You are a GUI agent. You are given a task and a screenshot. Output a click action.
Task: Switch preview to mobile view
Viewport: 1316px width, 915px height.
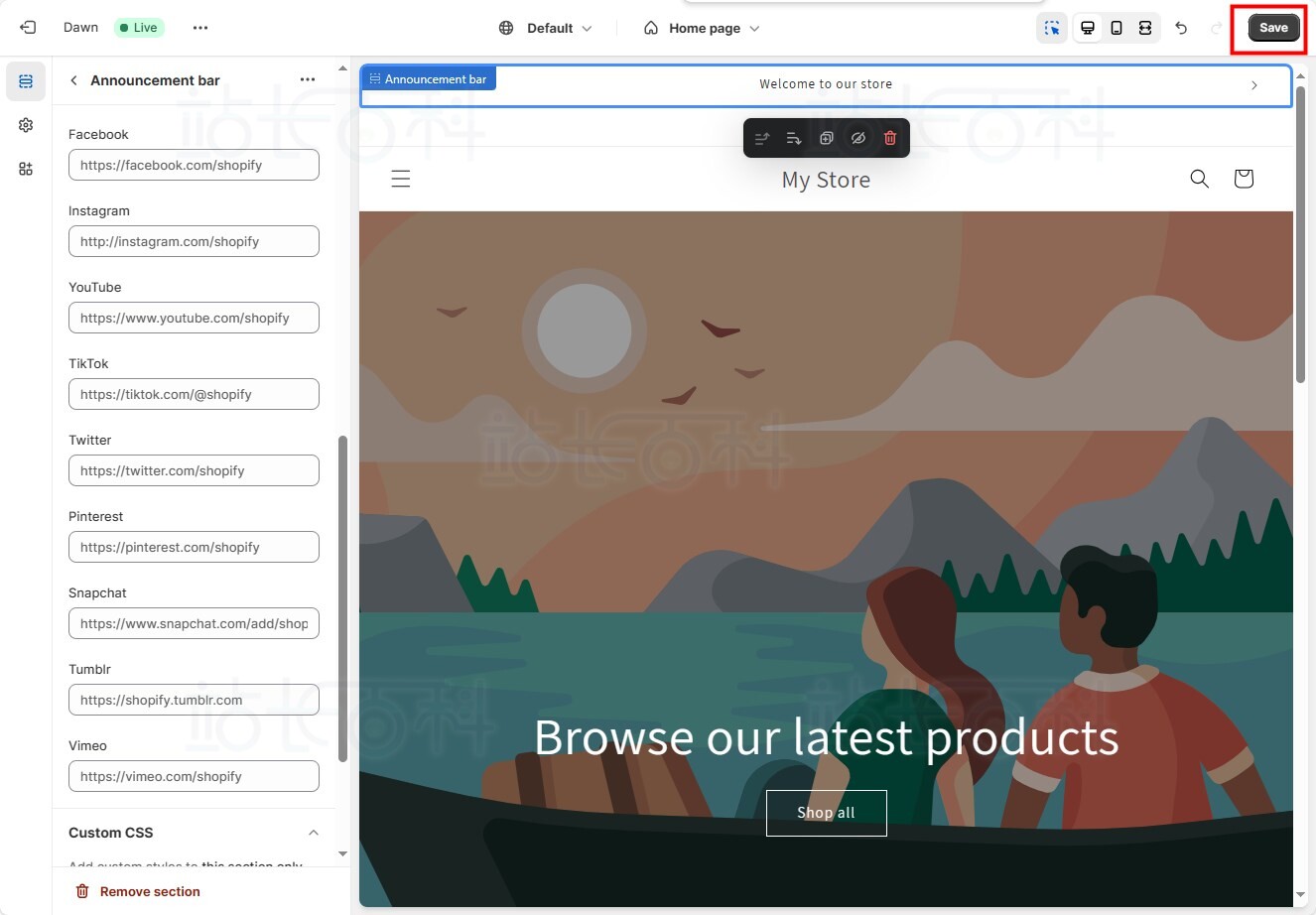tap(1117, 28)
